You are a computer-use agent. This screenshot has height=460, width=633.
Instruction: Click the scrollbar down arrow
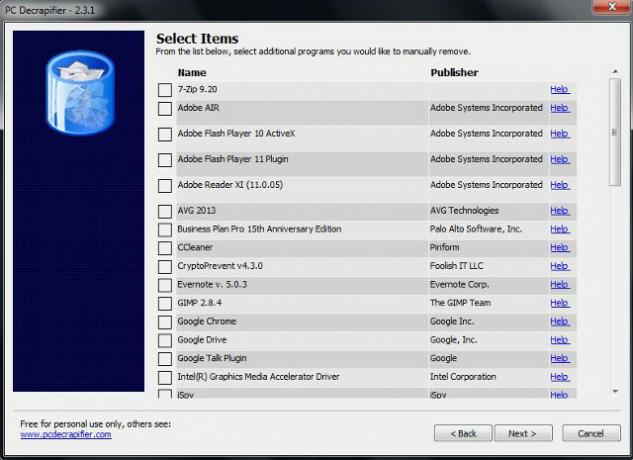[x=615, y=391]
